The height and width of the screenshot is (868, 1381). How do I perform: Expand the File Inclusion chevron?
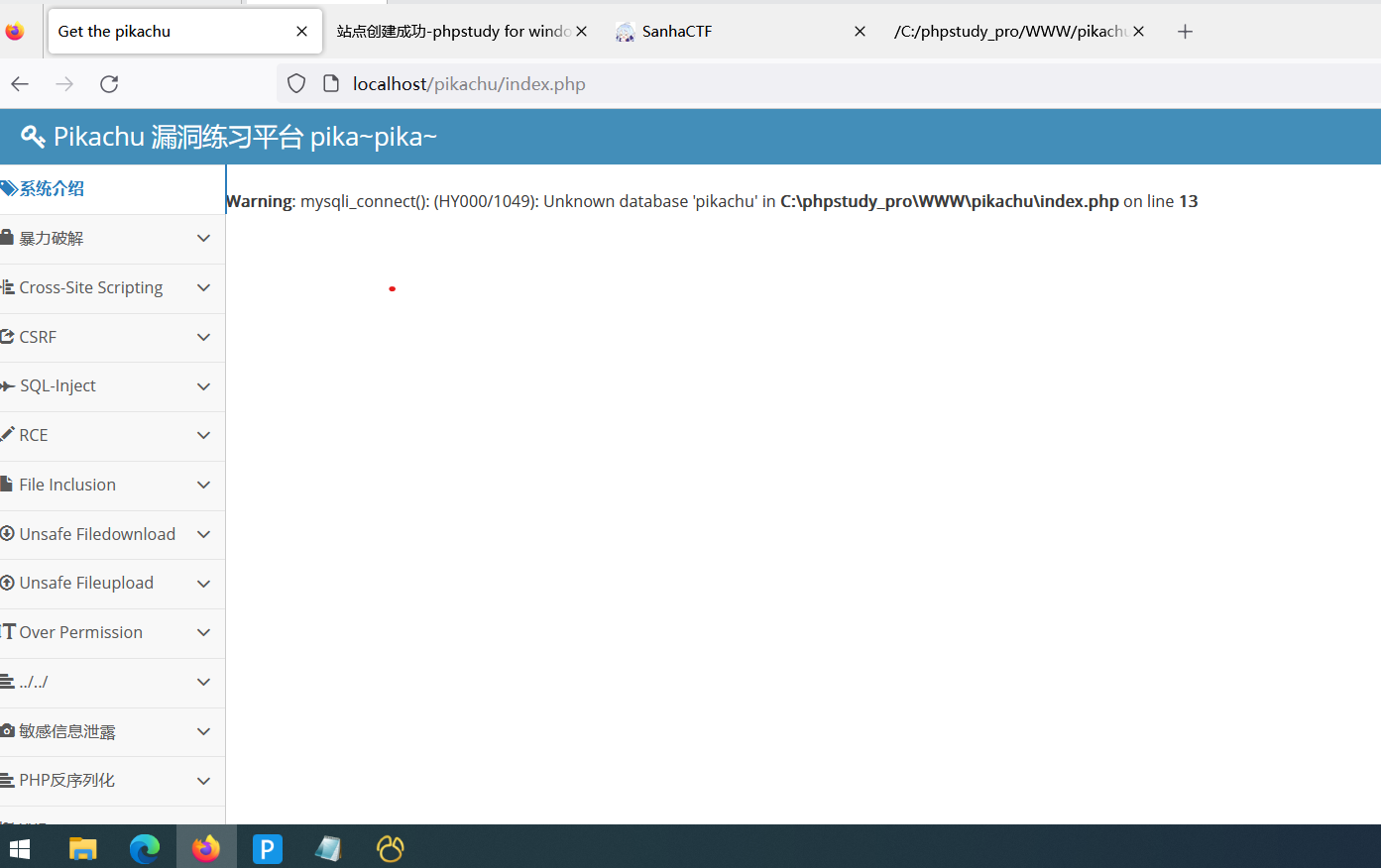tap(203, 485)
